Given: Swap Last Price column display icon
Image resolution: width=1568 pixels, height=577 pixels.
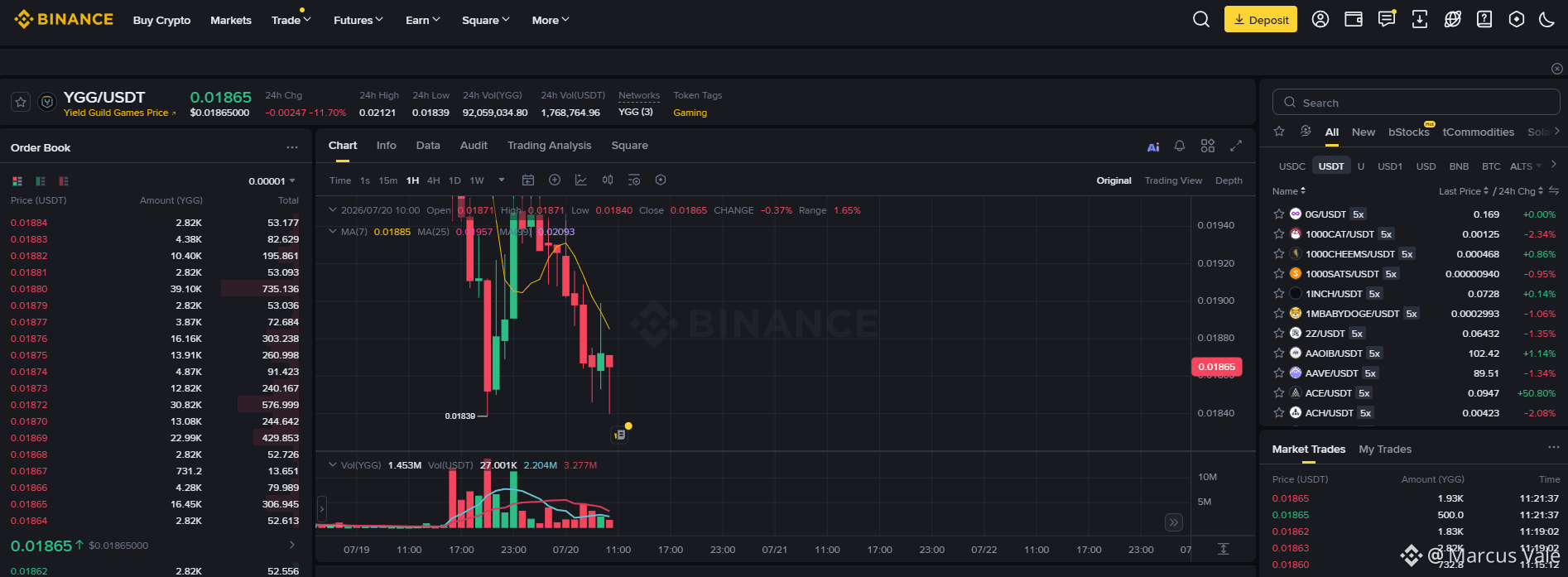Looking at the screenshot, I should click(1554, 191).
